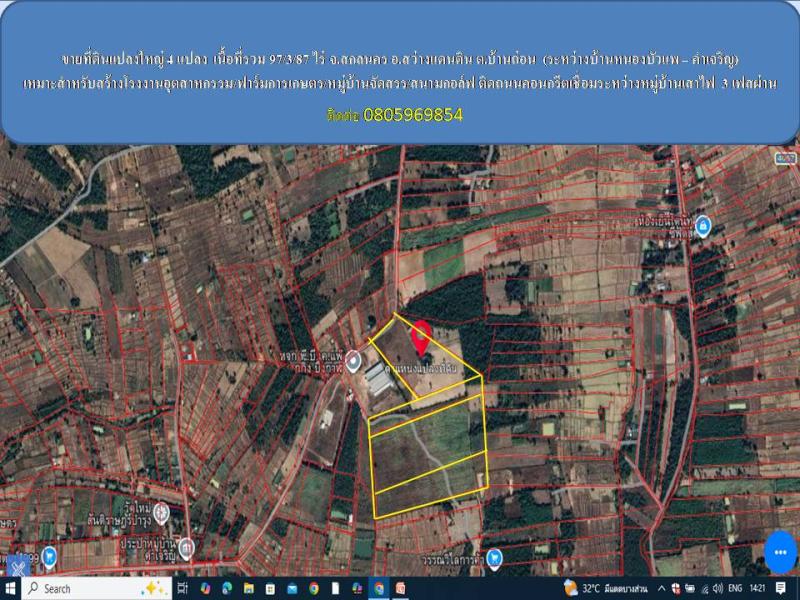Screen dimensions: 800x600
Task: Click the วรรณวิไลการค้า shop cart marker
Action: coord(494,558)
